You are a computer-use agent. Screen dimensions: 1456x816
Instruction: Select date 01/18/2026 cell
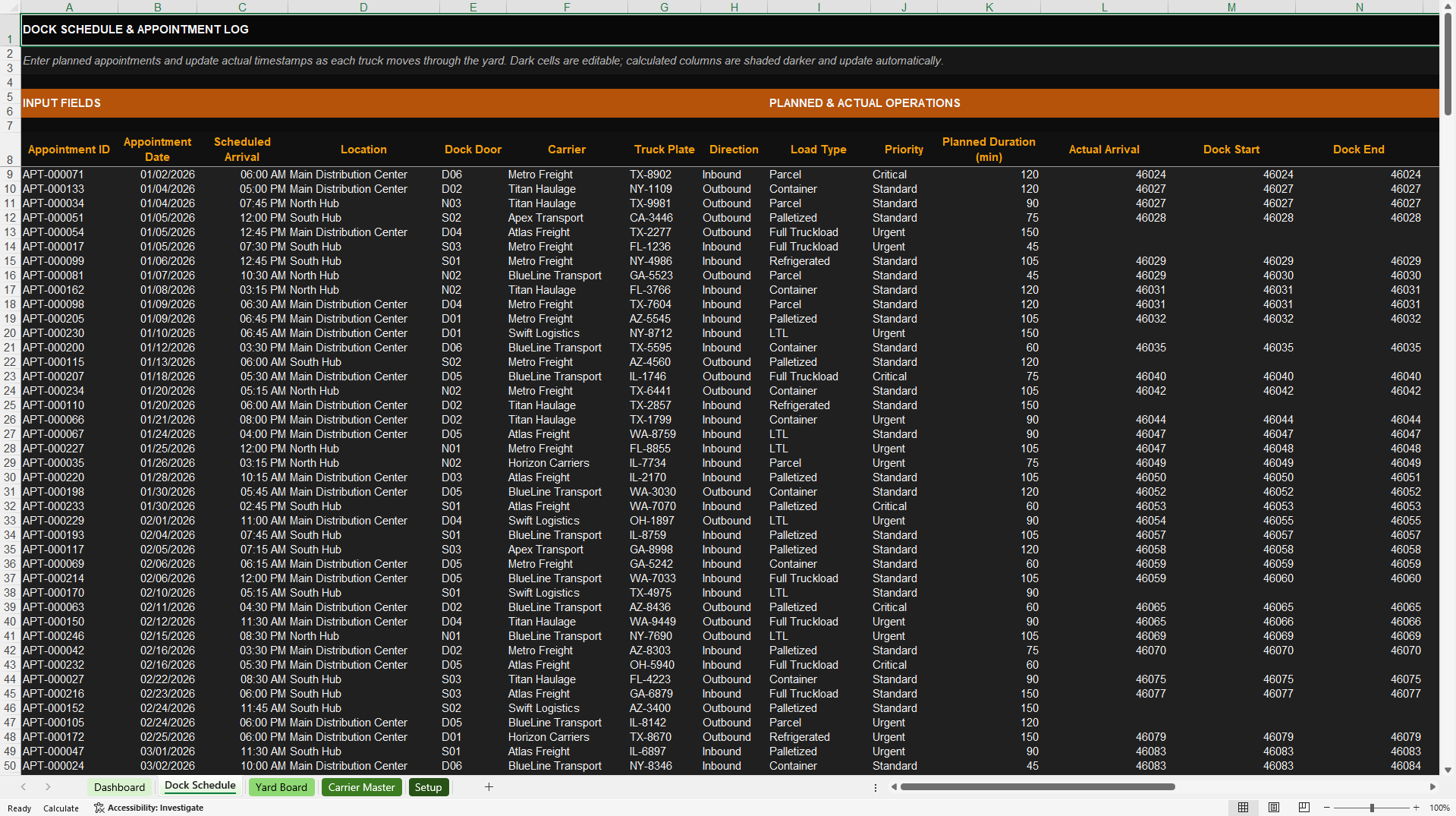[157, 376]
